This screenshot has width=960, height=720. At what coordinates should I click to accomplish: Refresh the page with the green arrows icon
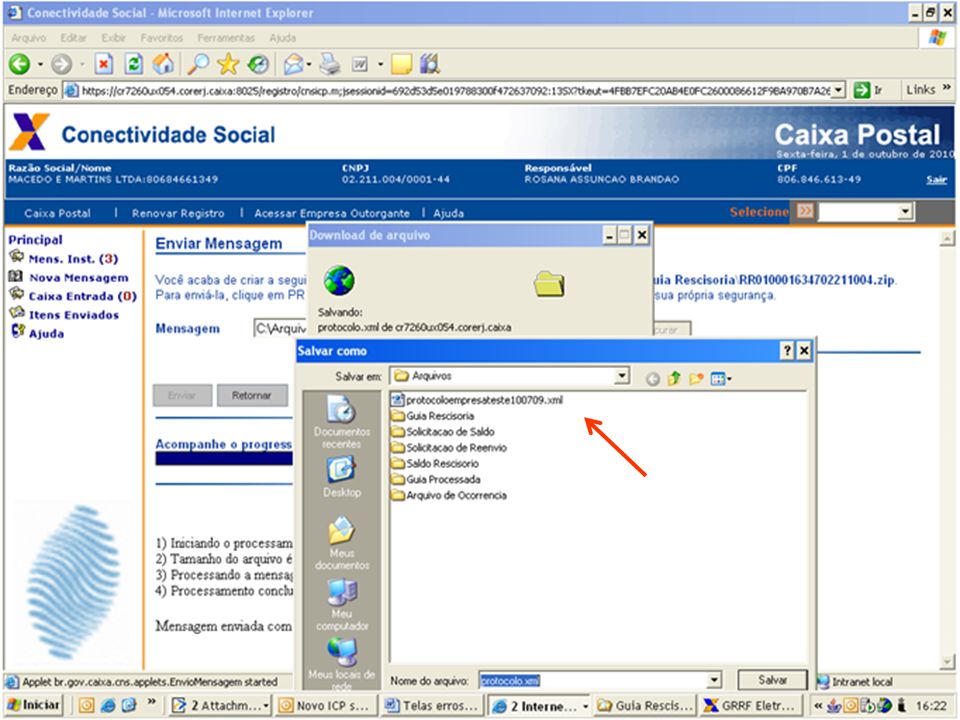(133, 64)
